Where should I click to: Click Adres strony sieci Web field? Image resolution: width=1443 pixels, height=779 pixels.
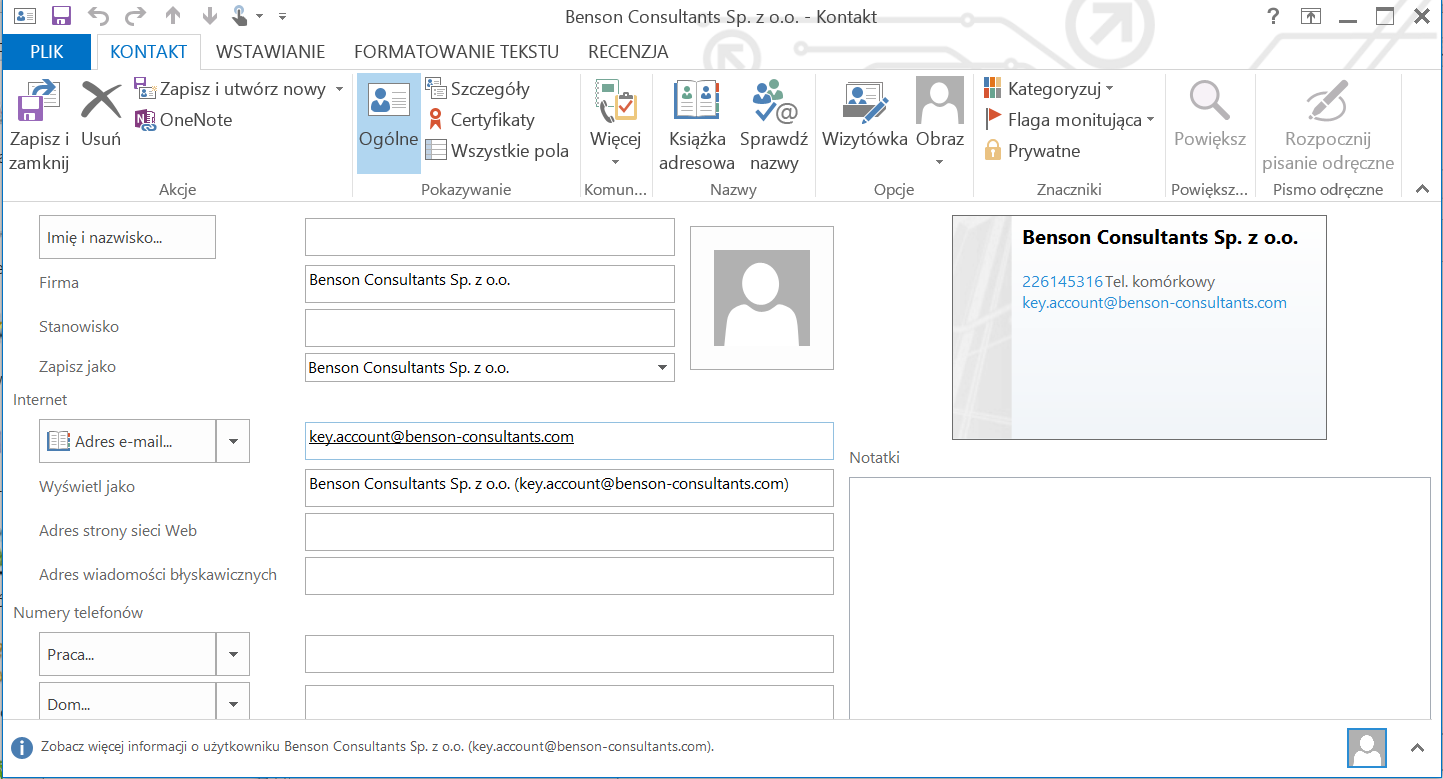click(569, 532)
